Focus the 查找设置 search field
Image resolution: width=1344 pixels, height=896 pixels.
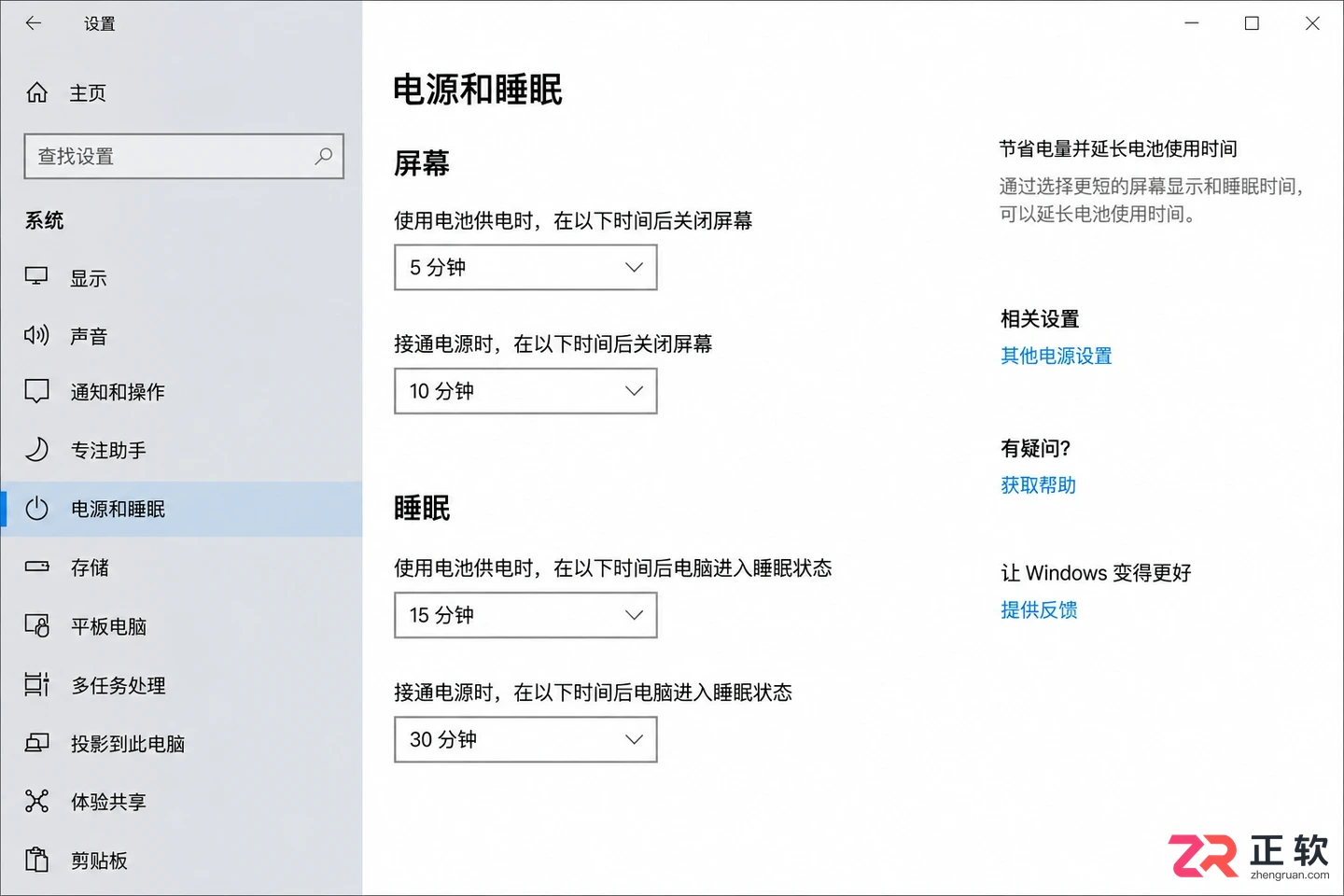tap(184, 156)
